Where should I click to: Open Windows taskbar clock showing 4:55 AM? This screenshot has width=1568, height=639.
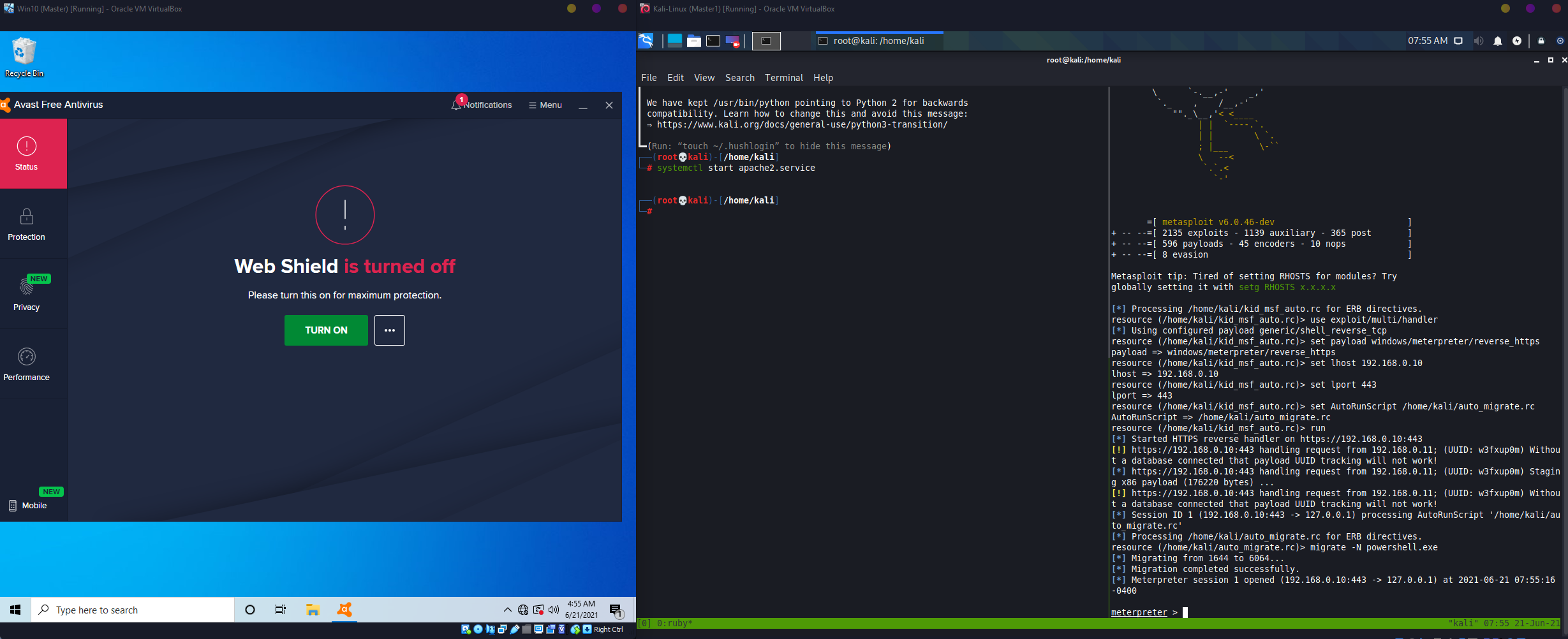[581, 610]
